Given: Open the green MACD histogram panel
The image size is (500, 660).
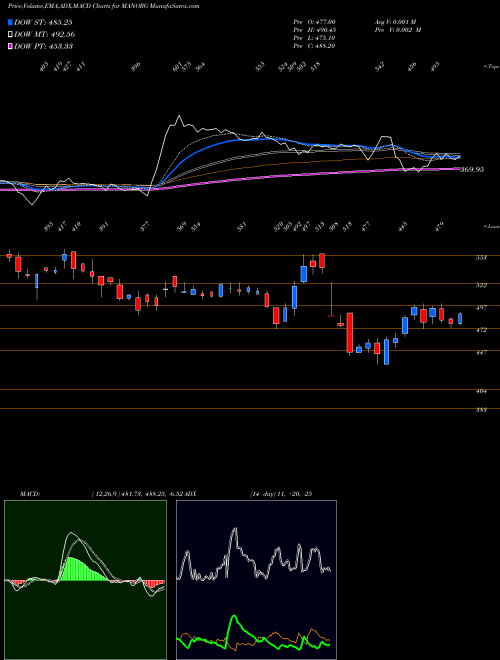Looking at the screenshot, I should (x=85, y=580).
